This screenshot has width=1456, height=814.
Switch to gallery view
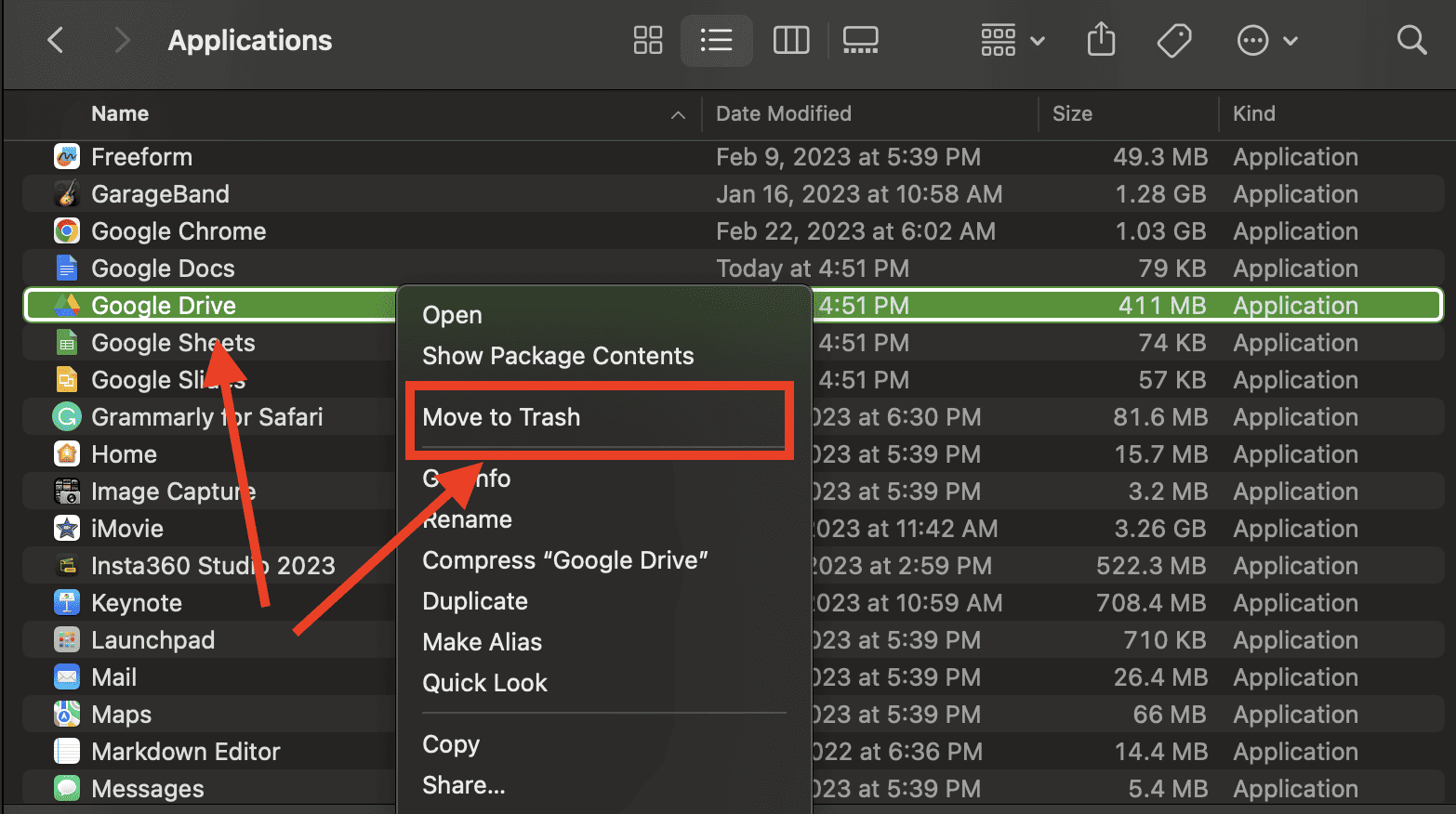pos(860,41)
